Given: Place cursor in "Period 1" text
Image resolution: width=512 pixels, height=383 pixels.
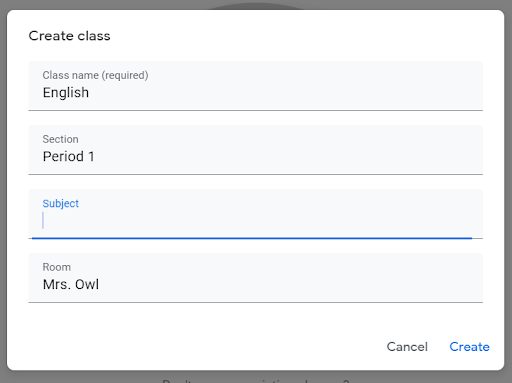Looking at the screenshot, I should pos(68,156).
